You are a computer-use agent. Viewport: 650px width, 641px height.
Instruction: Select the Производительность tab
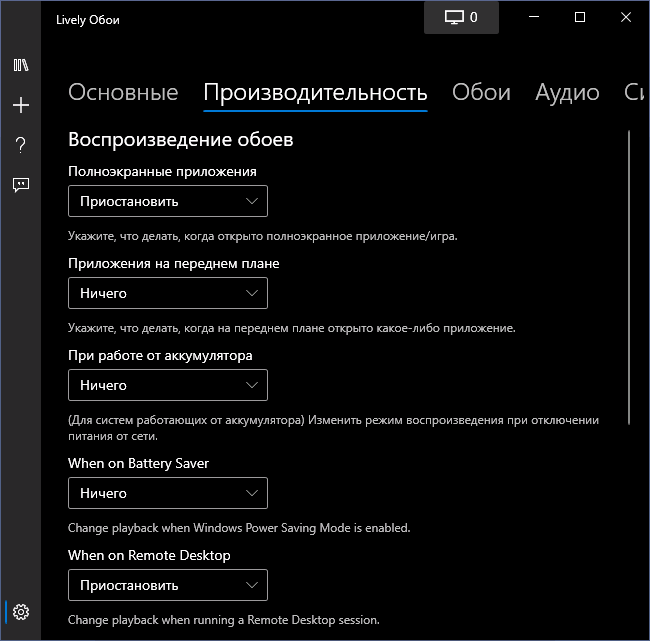[x=315, y=93]
